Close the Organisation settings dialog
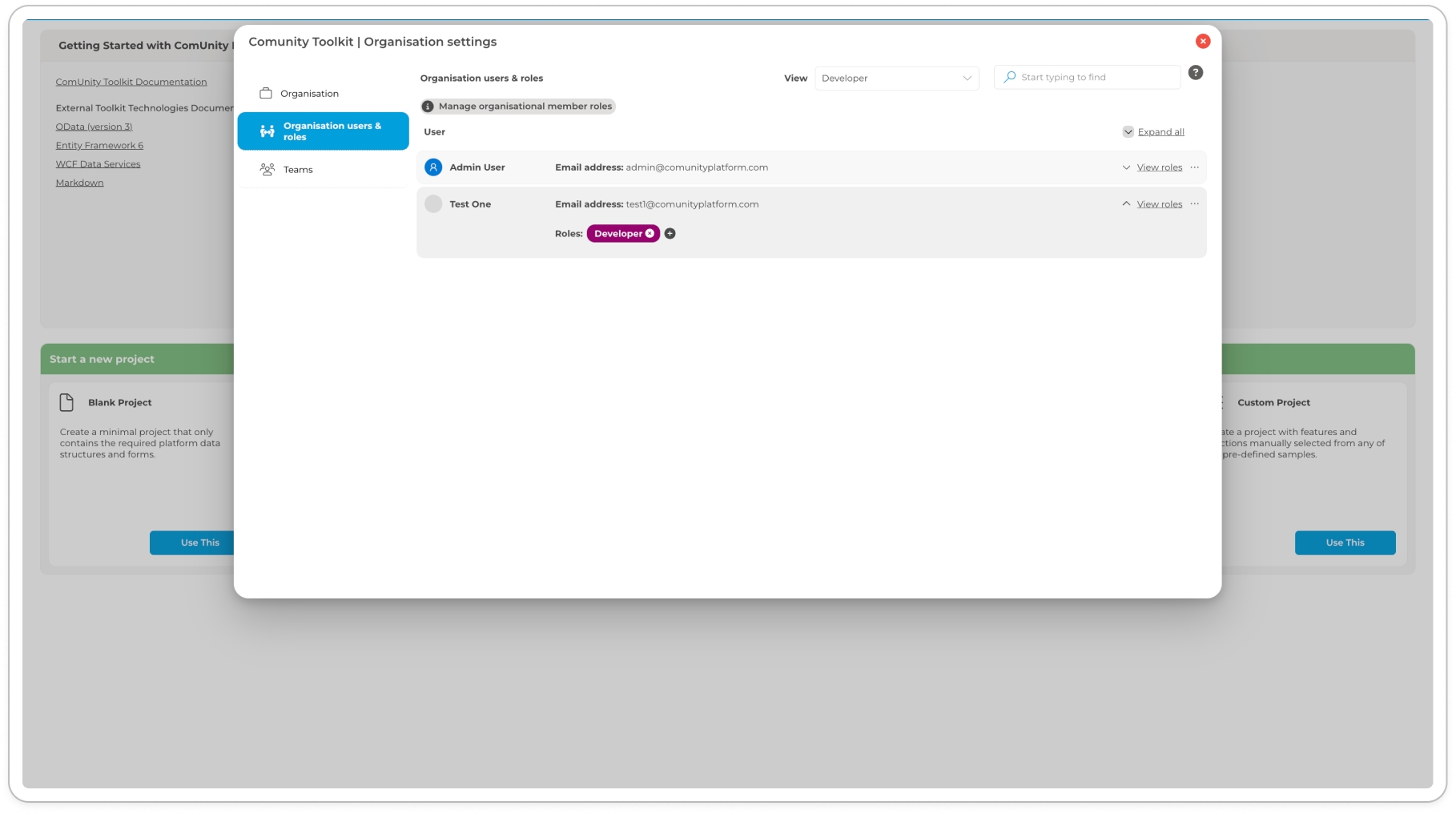Image resolution: width=1456 pixels, height=814 pixels. (x=1202, y=42)
